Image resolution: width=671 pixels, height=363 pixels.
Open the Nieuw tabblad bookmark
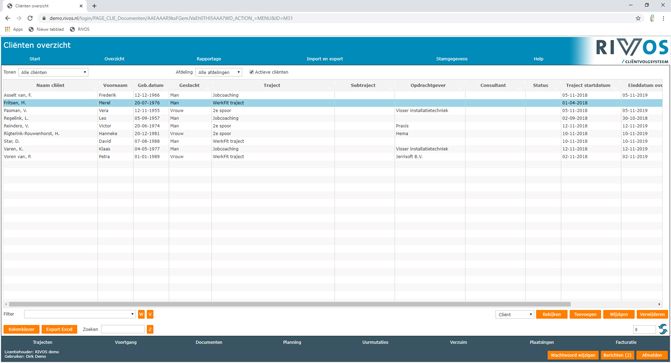[x=46, y=29]
